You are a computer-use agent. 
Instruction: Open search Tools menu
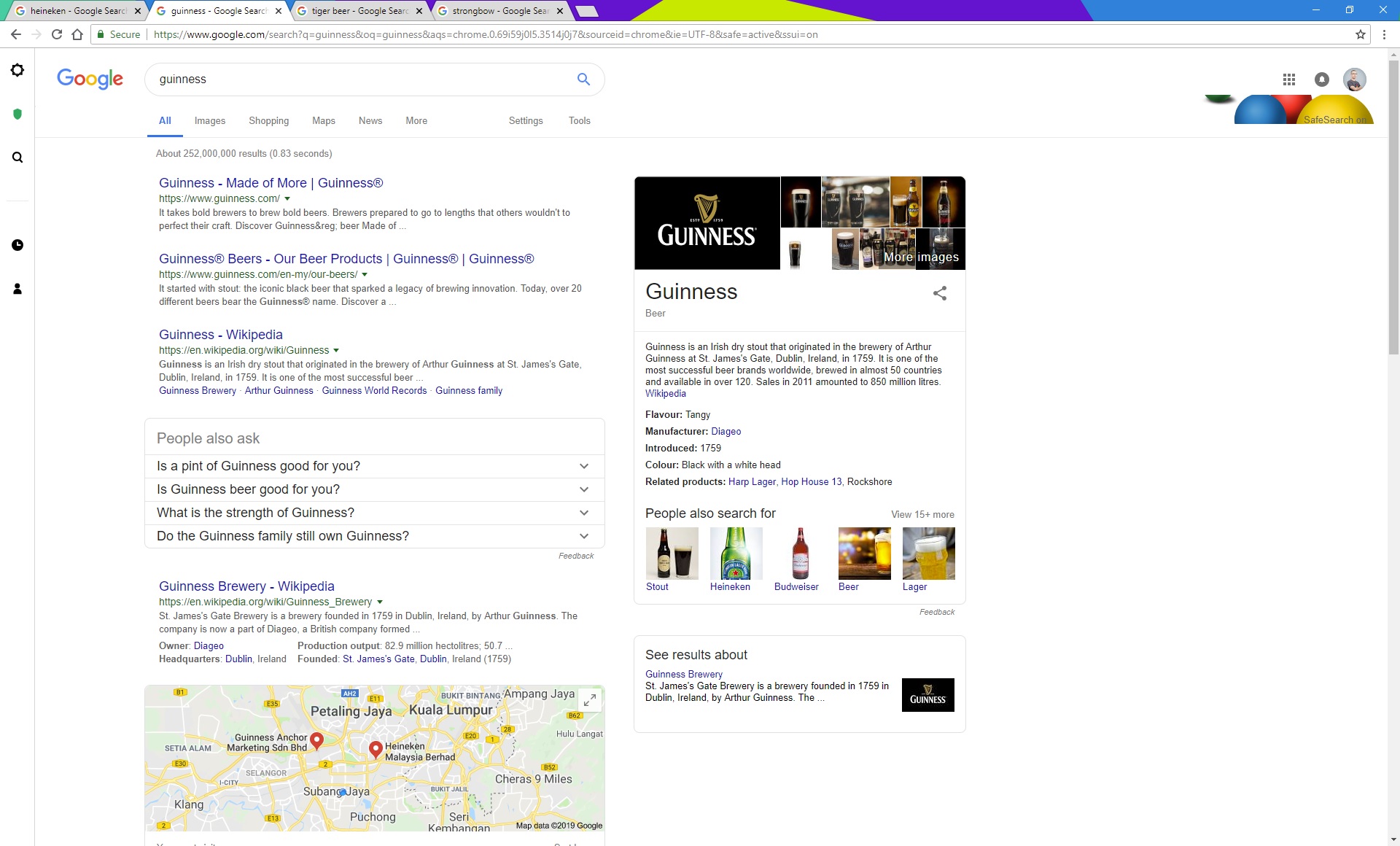click(580, 120)
